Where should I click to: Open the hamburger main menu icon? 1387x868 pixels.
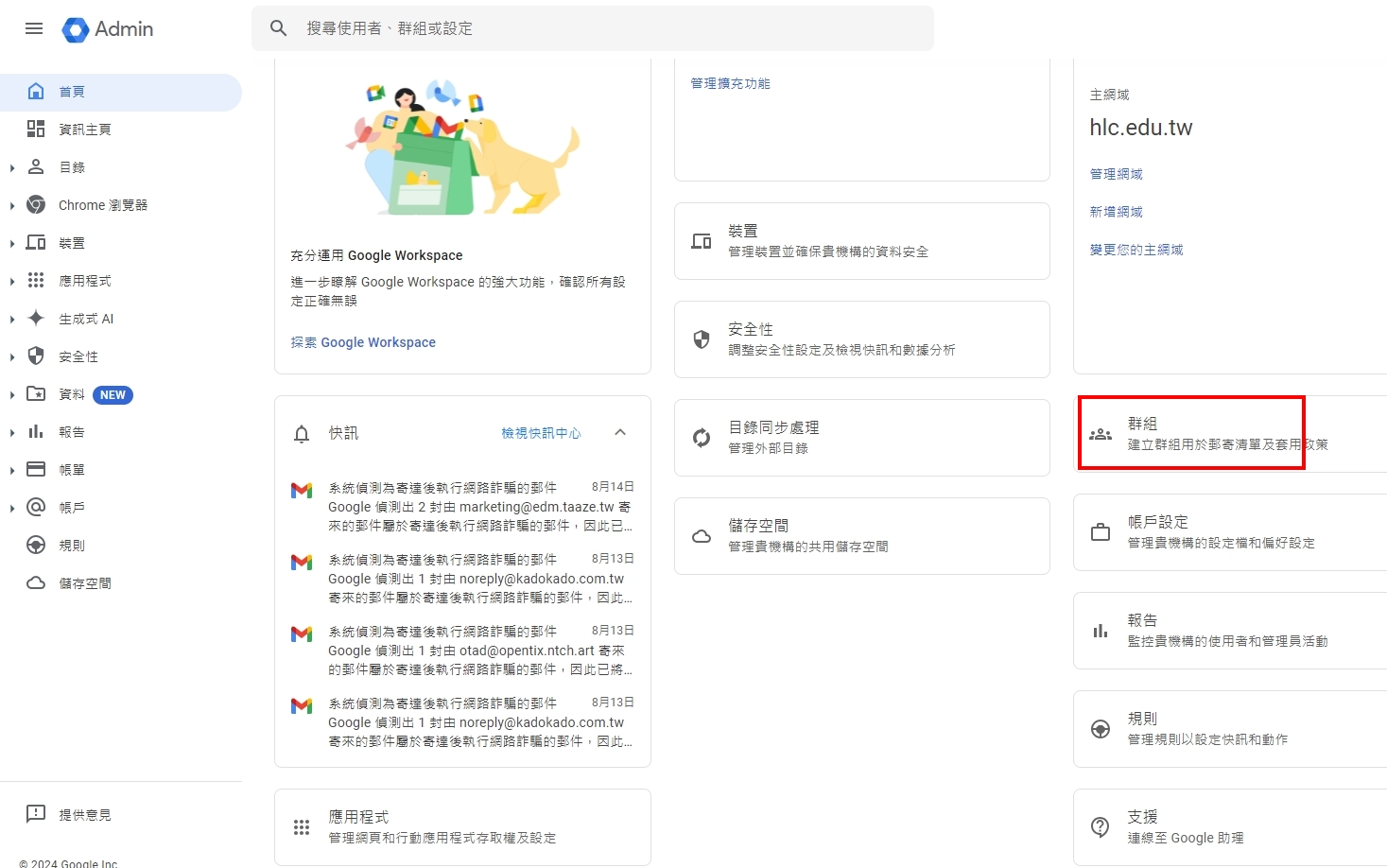(x=34, y=28)
